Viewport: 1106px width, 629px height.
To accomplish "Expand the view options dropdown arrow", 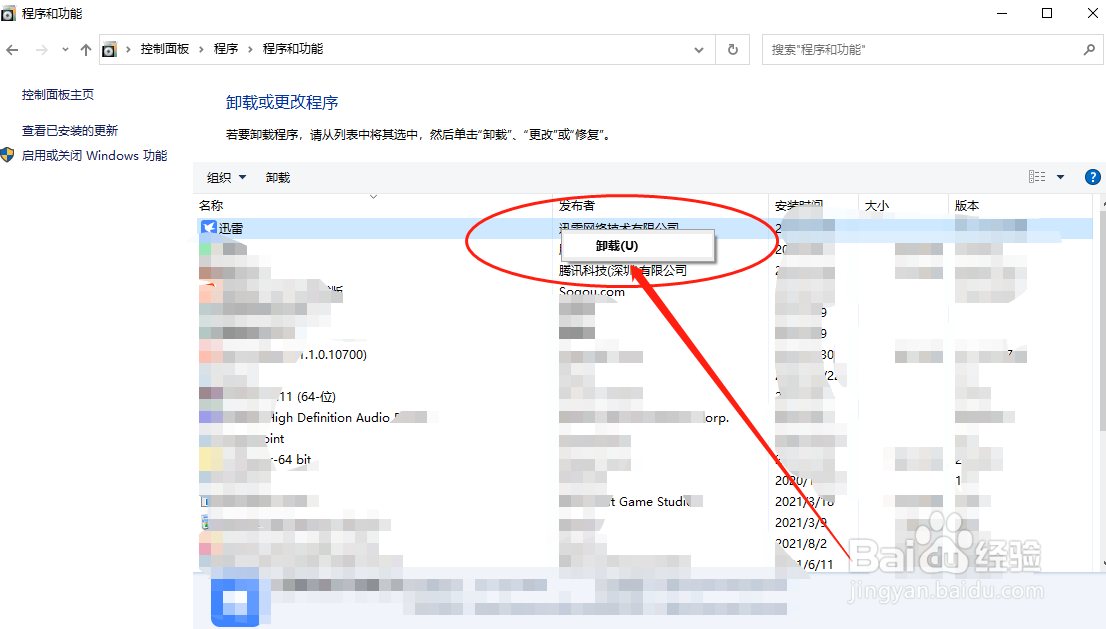I will 1060,177.
